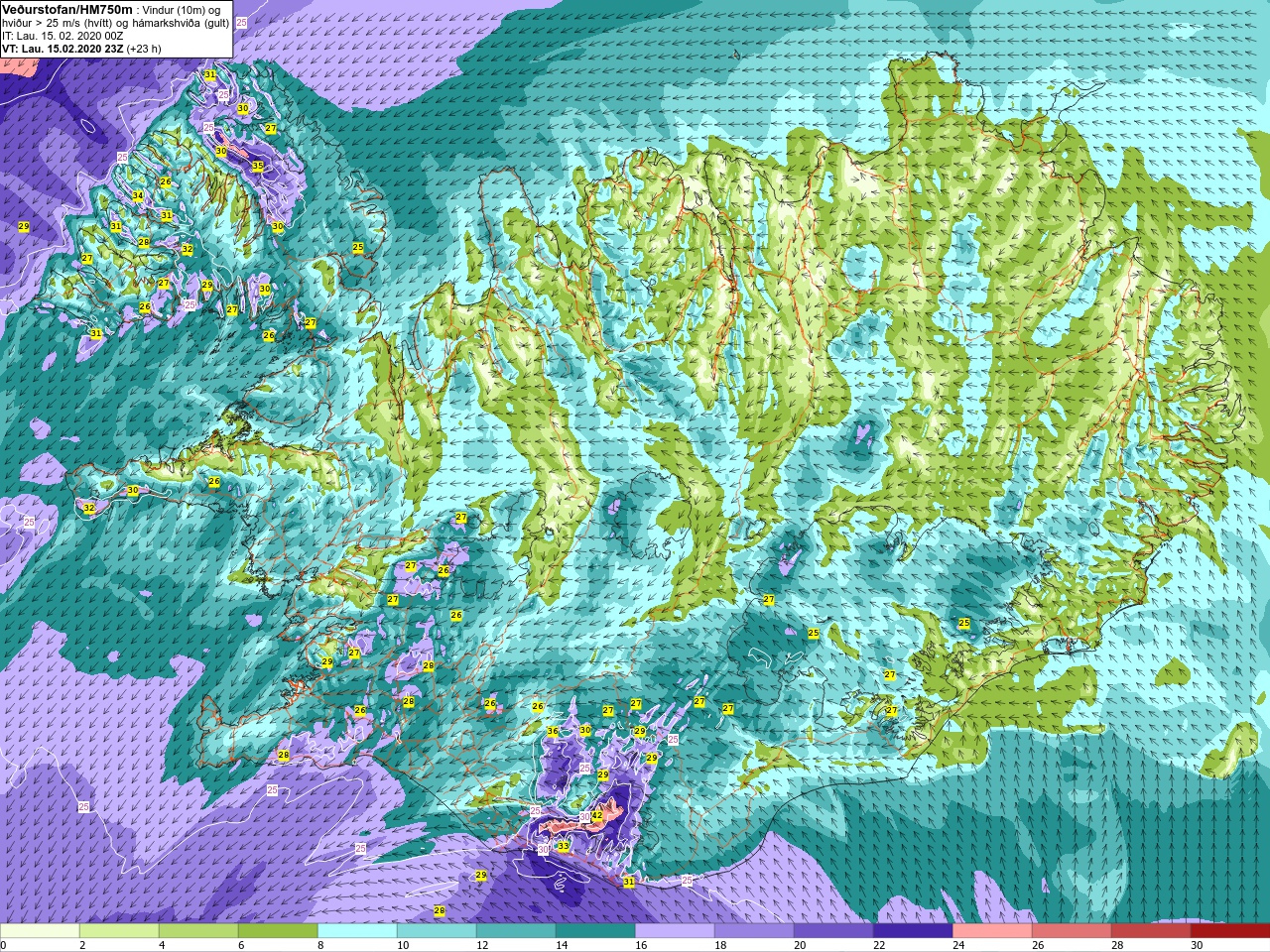The width and height of the screenshot is (1270, 952).
Task: Select the "VT: Lau. 15.02.2020 23Z (+23 h)" line
Action: point(83,48)
